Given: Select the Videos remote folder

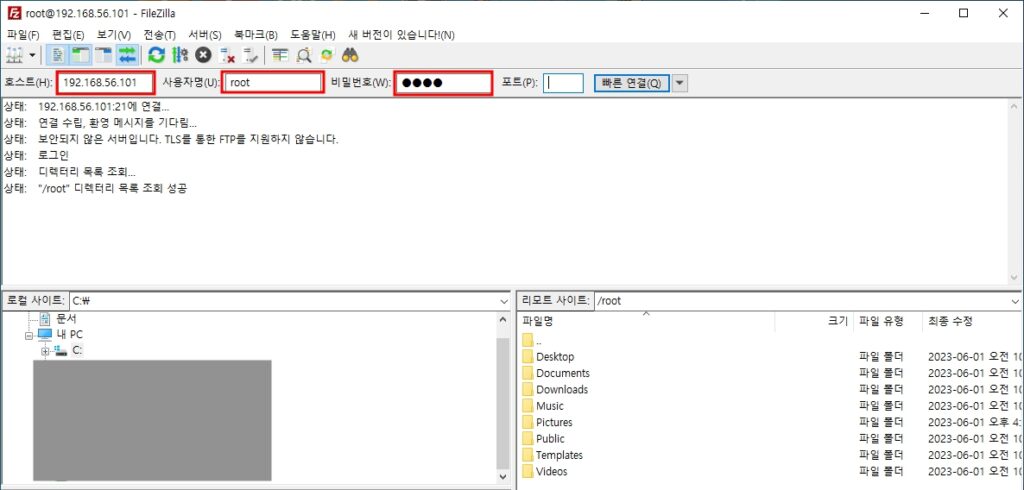Looking at the screenshot, I should (551, 471).
